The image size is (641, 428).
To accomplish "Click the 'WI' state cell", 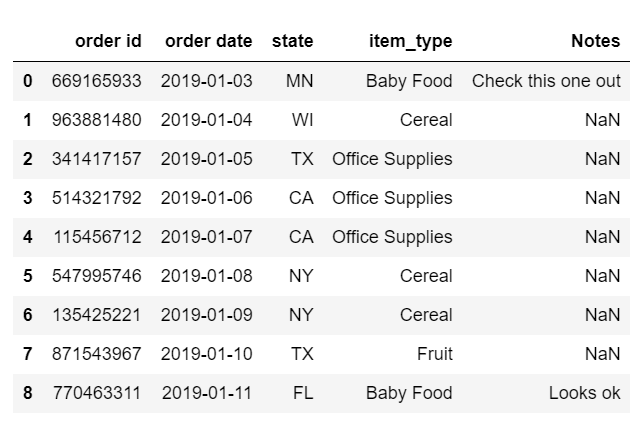I will [303, 120].
